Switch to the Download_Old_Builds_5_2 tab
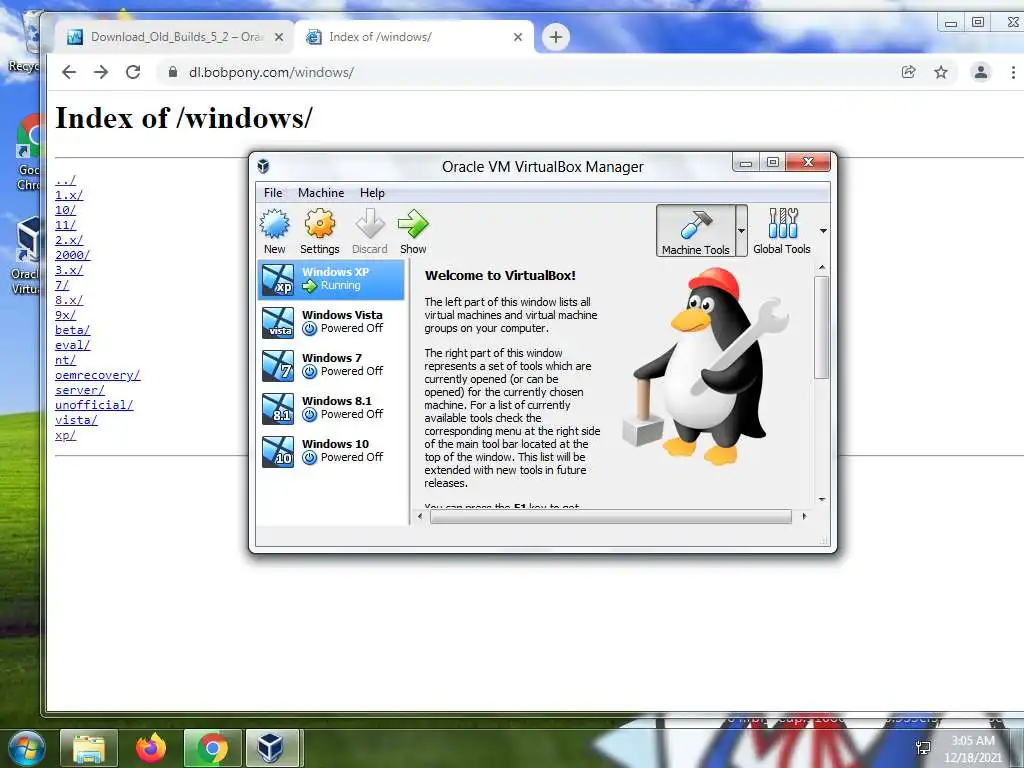This screenshot has height=768, width=1024. (175, 37)
